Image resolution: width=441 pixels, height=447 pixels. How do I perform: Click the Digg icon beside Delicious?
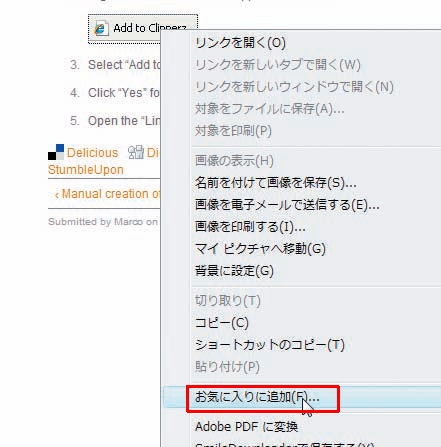pyautogui.click(x=136, y=152)
